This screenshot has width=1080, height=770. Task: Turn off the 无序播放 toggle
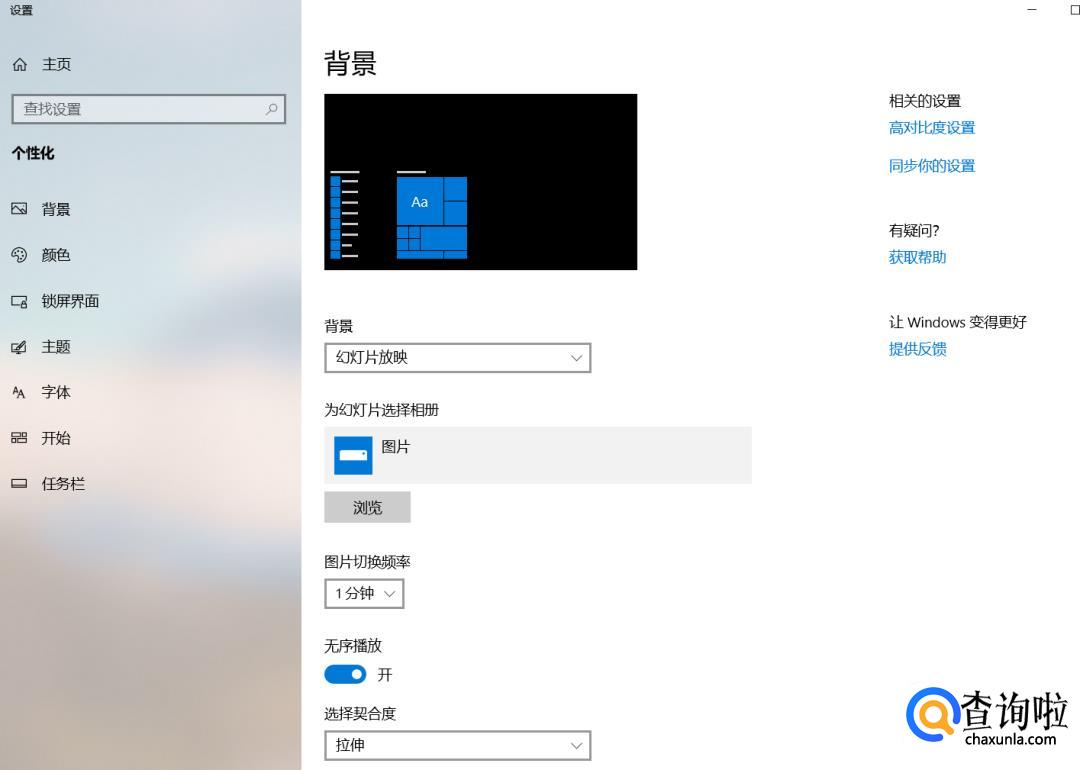[x=345, y=674]
